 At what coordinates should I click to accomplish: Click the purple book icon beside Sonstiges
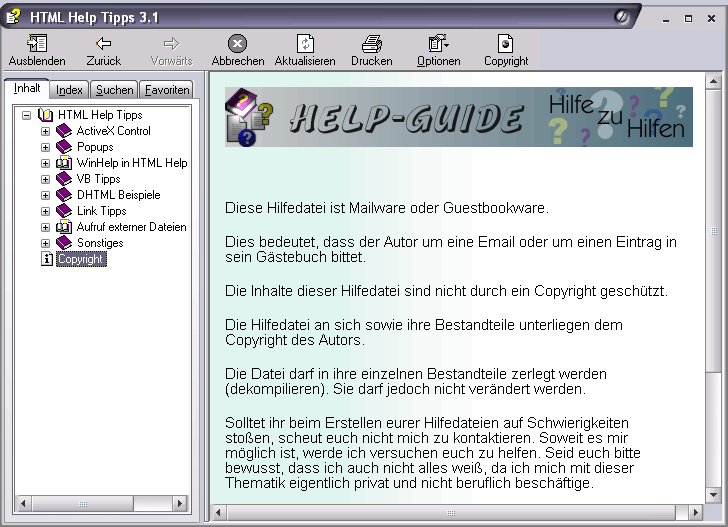click(64, 243)
